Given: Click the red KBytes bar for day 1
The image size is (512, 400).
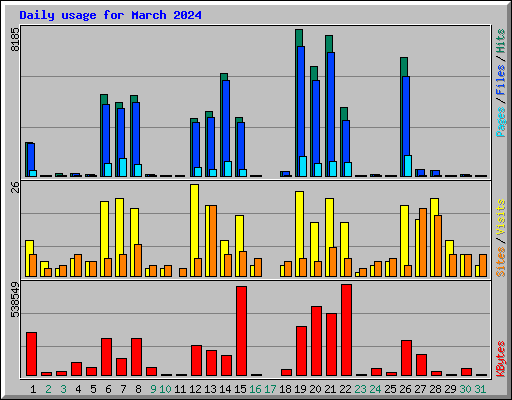Looking at the screenshot, I should coord(32,354).
